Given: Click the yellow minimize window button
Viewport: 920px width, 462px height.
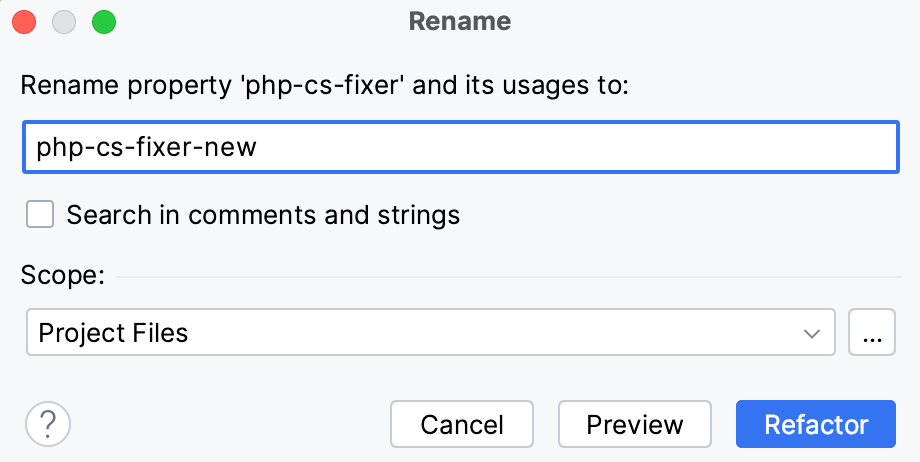Looking at the screenshot, I should coord(64,21).
